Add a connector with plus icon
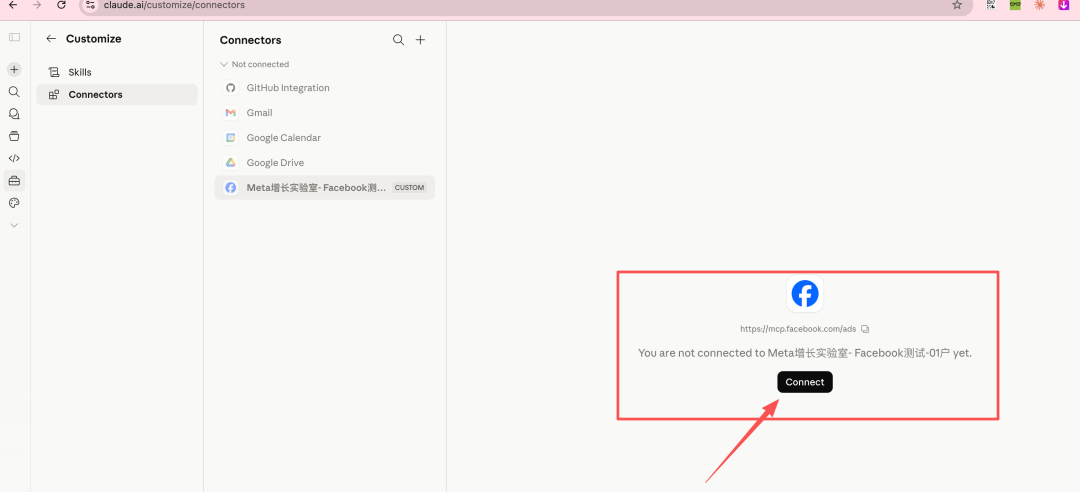 [420, 40]
